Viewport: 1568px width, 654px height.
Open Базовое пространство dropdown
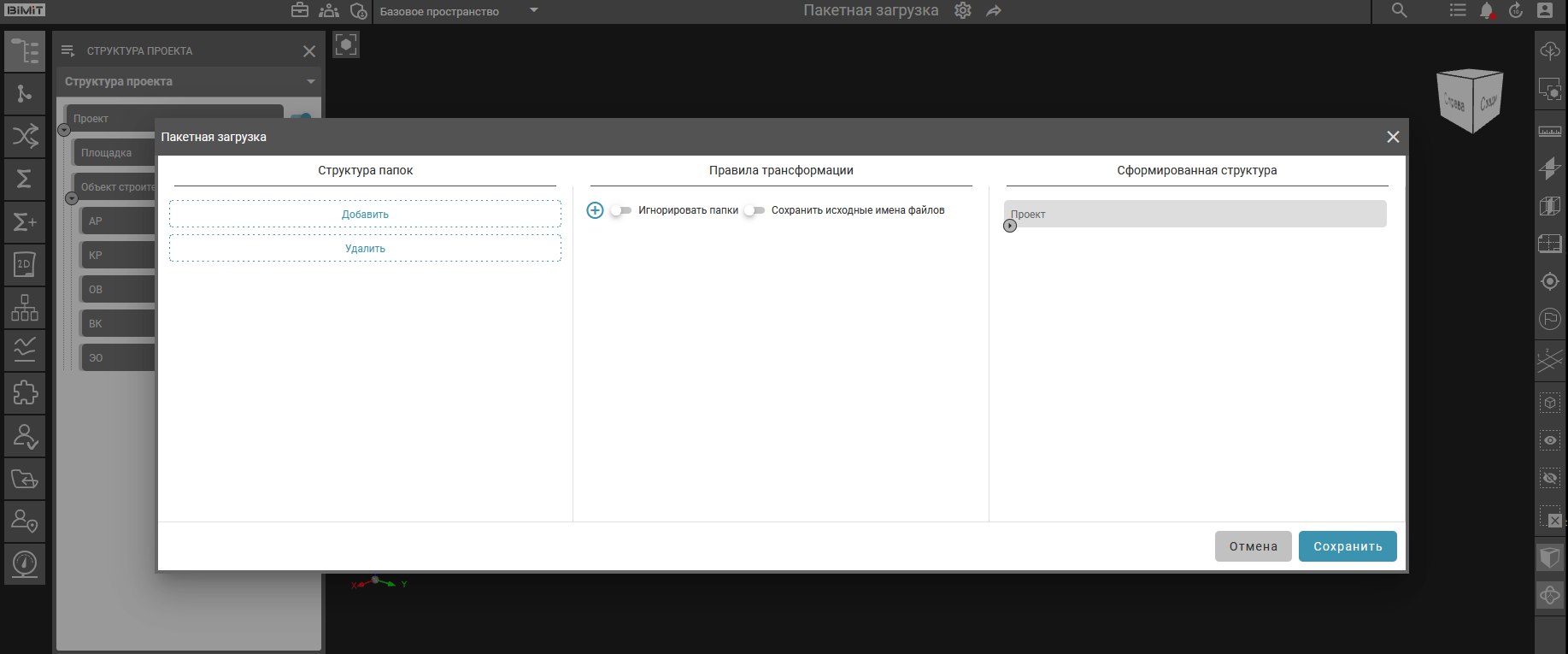pyautogui.click(x=534, y=11)
